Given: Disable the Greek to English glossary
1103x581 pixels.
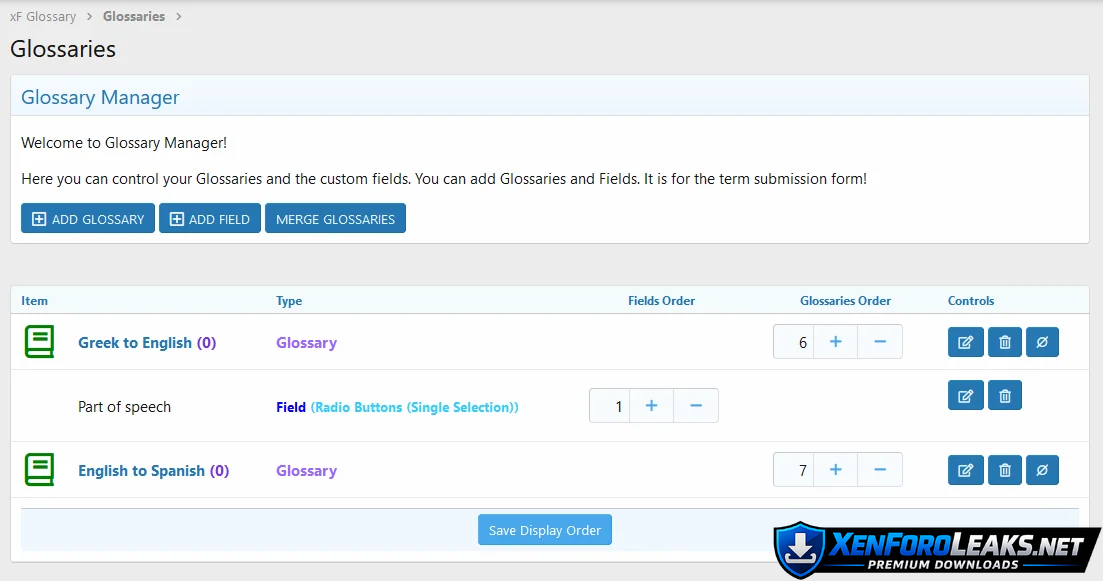Looking at the screenshot, I should coord(1042,342).
